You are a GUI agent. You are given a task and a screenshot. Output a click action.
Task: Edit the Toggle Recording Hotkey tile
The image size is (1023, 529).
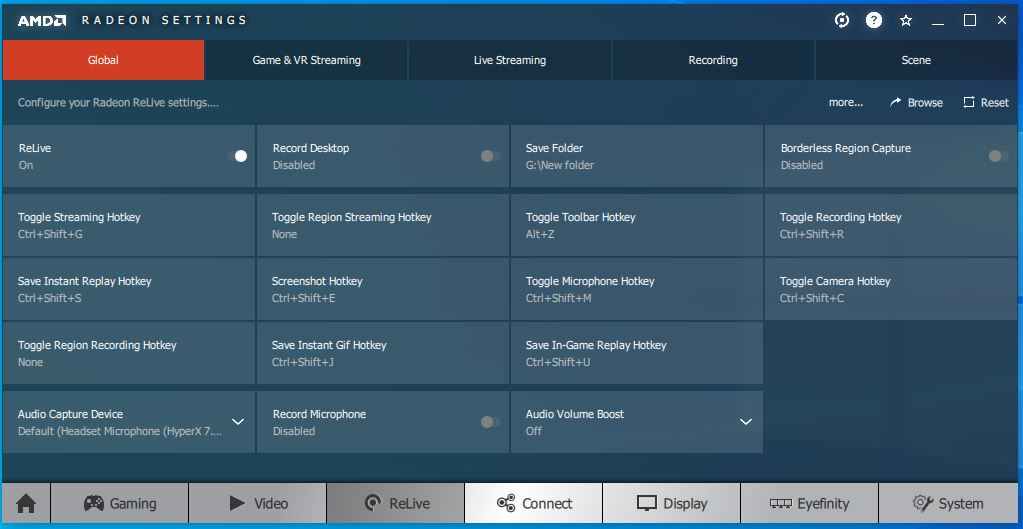[x=891, y=225]
